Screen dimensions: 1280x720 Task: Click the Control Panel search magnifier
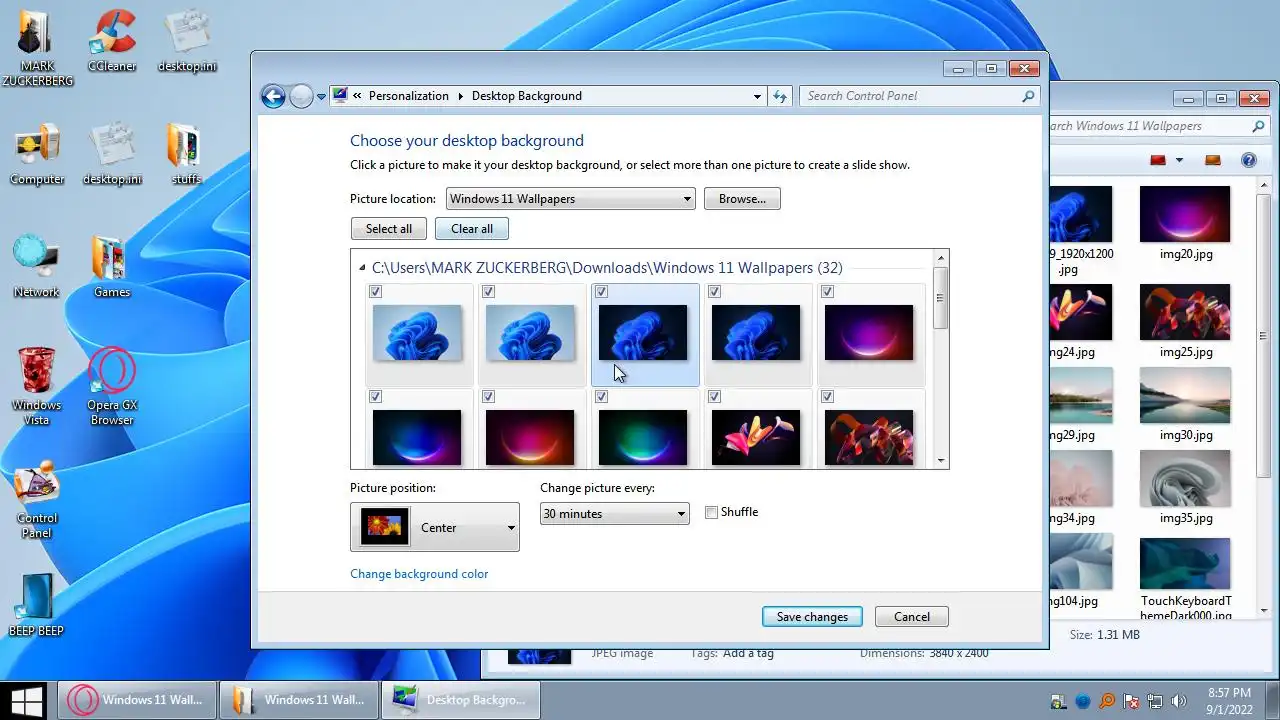1028,96
